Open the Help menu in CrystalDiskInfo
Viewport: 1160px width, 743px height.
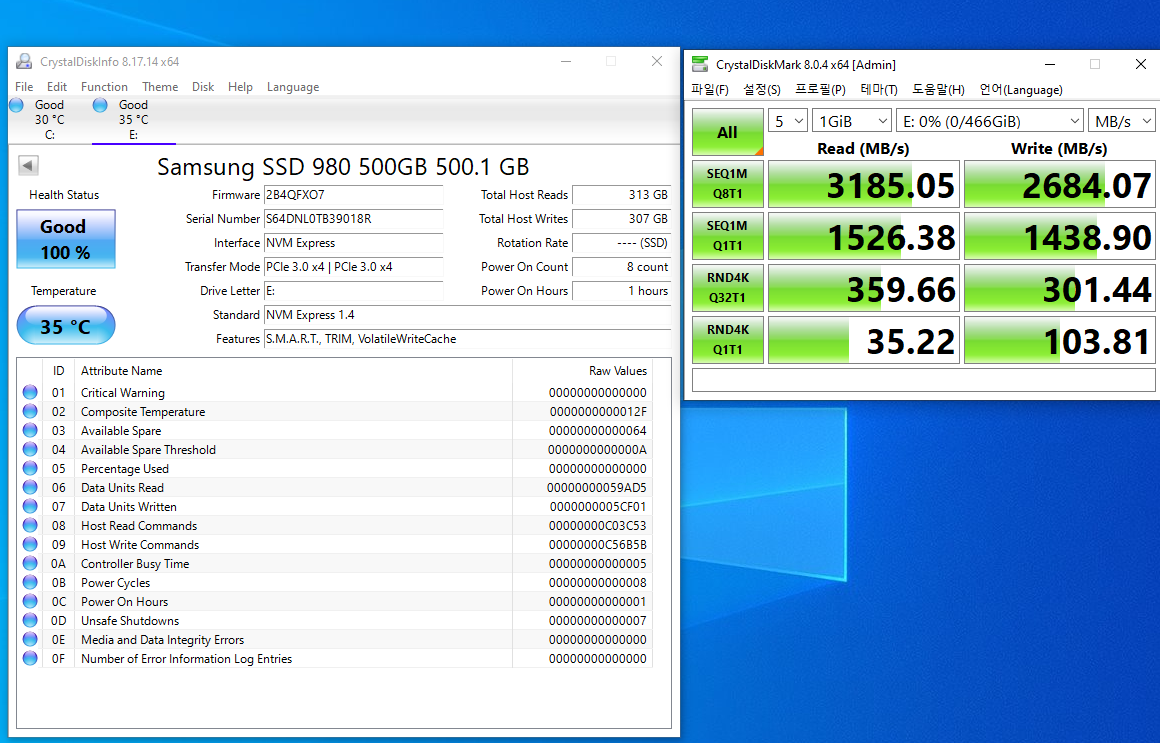(240, 87)
